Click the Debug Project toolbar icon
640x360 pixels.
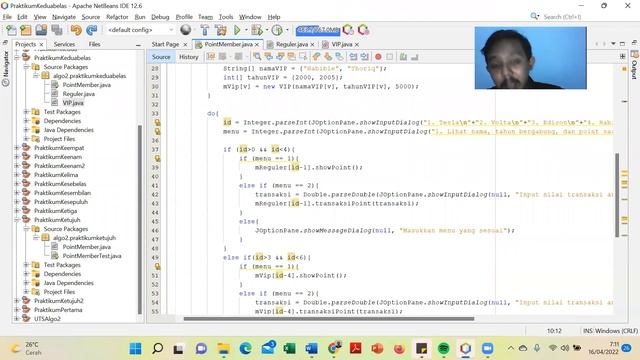(257, 30)
